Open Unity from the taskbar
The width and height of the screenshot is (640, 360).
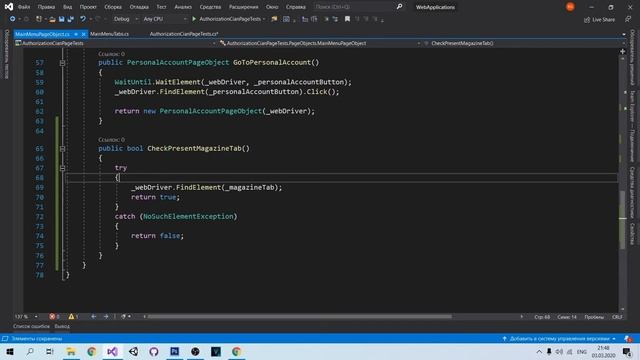pos(133,351)
